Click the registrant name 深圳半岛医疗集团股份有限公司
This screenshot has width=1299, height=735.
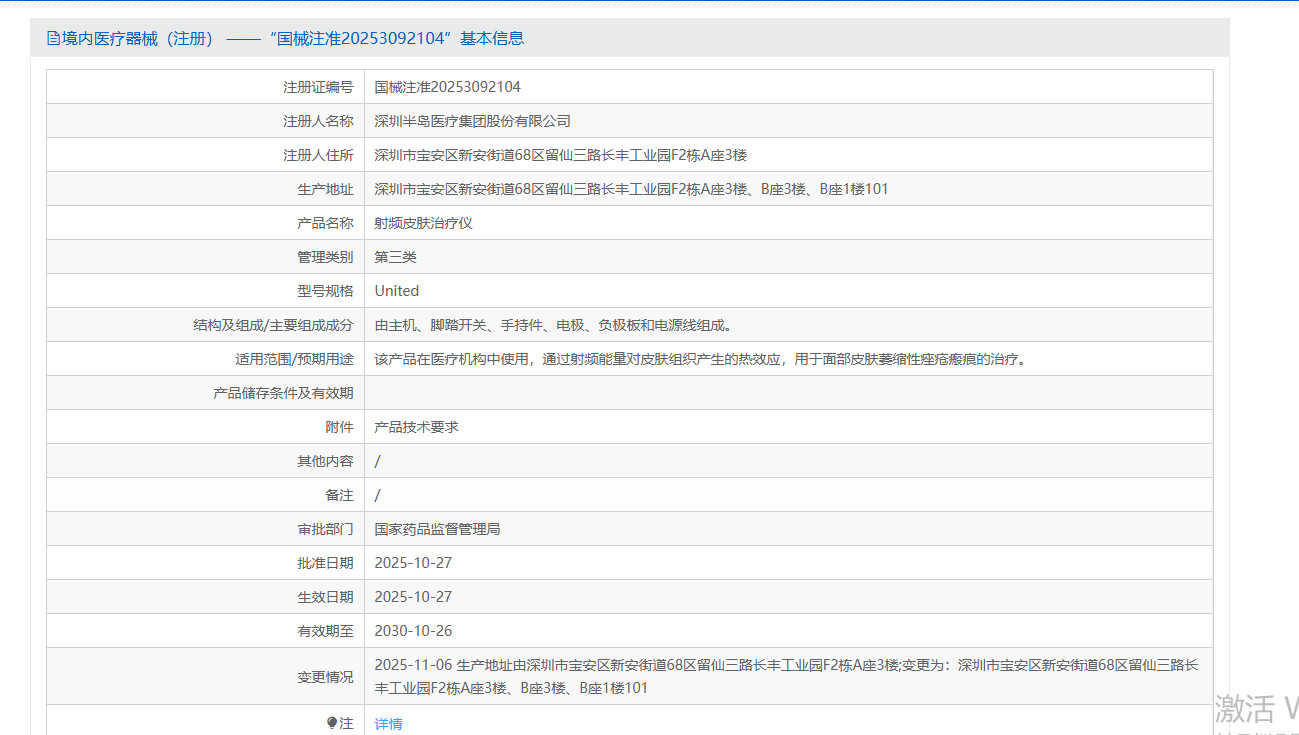tap(472, 121)
